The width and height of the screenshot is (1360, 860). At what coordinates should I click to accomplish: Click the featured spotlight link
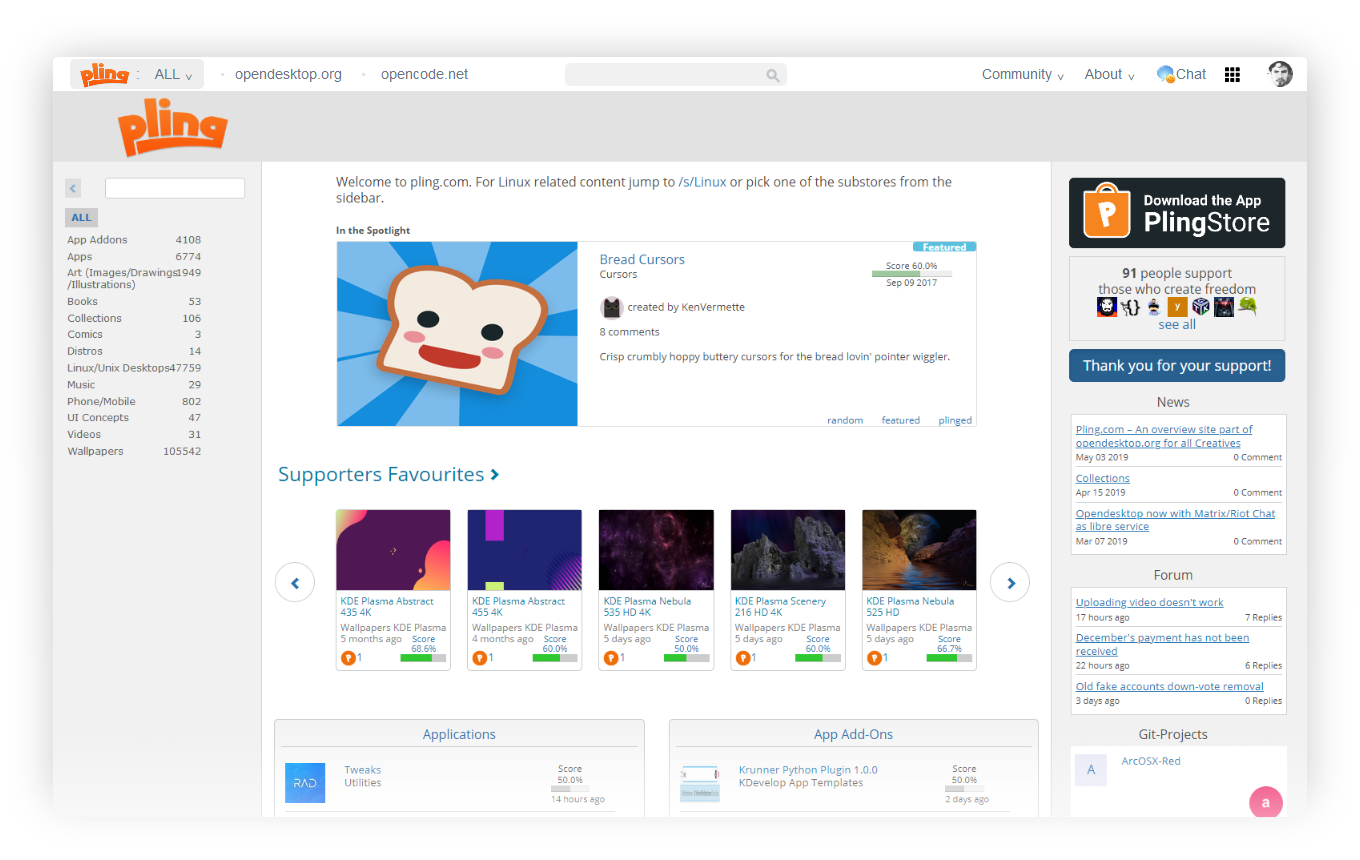(x=900, y=420)
